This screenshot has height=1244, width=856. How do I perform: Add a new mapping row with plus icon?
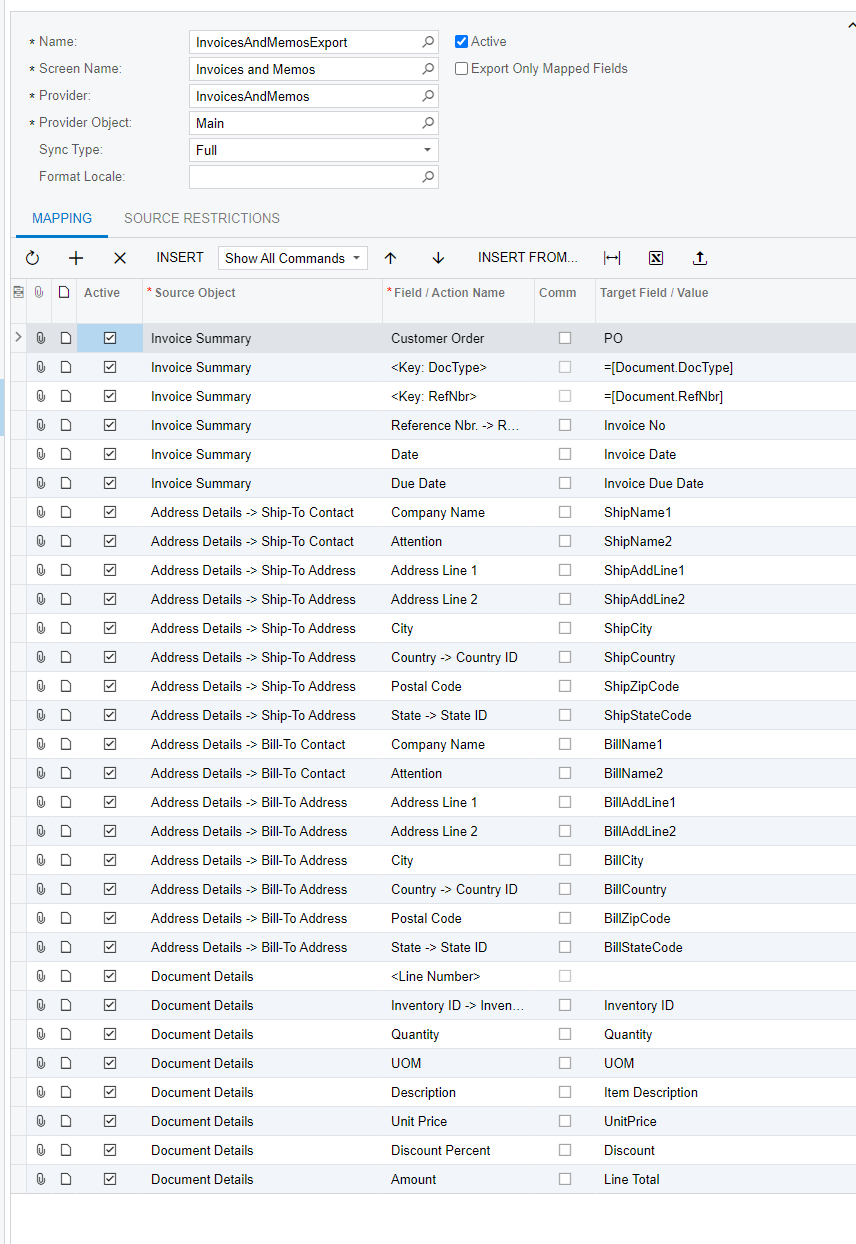tap(76, 258)
